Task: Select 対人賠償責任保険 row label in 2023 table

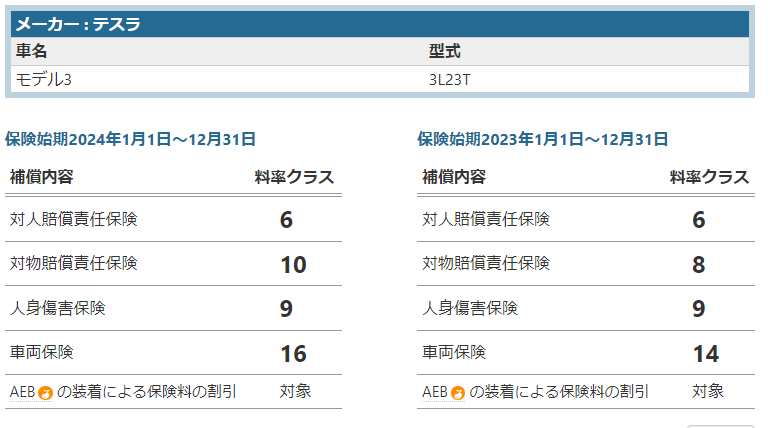Action: coord(486,219)
